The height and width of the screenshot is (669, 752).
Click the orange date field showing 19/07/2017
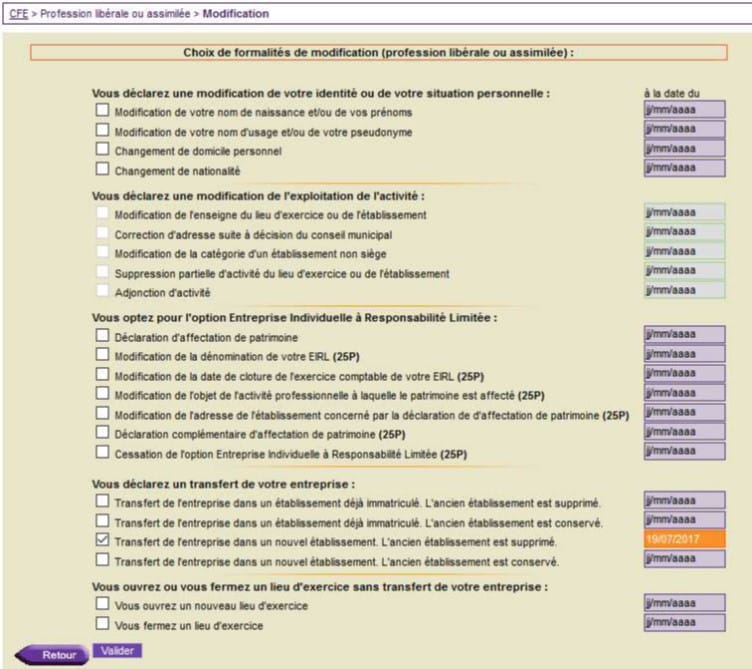684,539
